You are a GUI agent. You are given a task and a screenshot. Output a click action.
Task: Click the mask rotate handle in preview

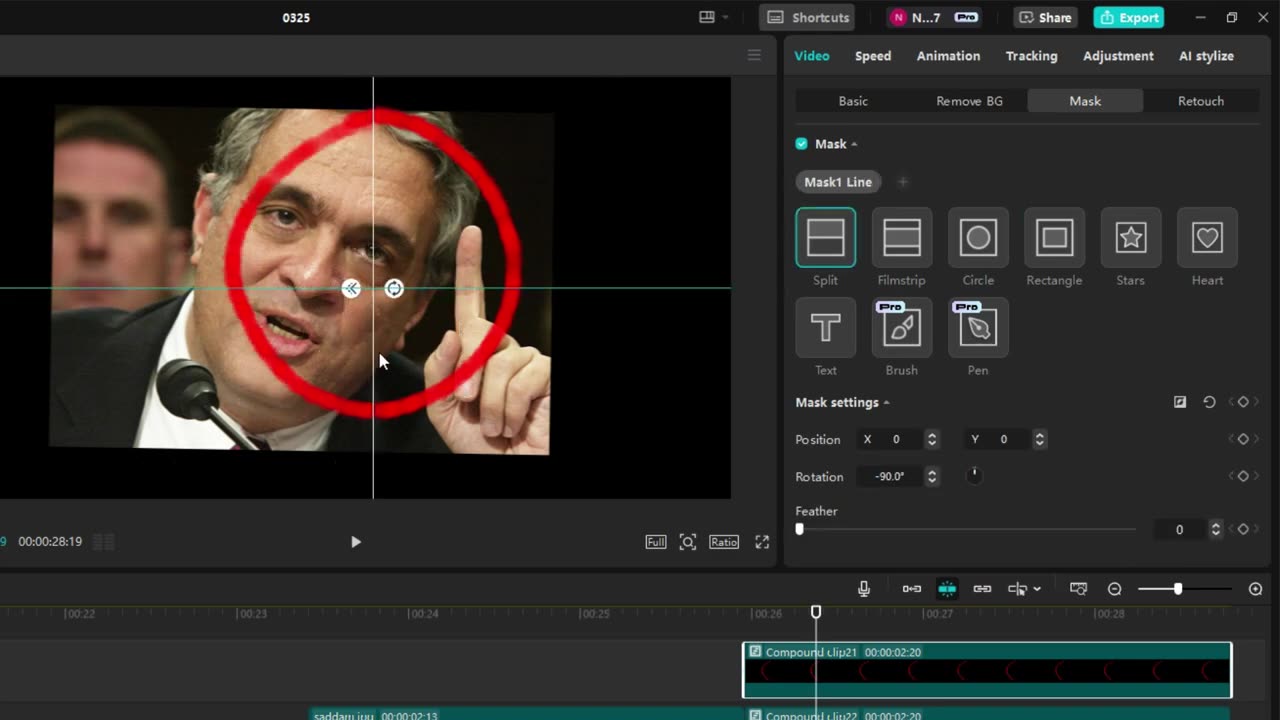tap(394, 289)
